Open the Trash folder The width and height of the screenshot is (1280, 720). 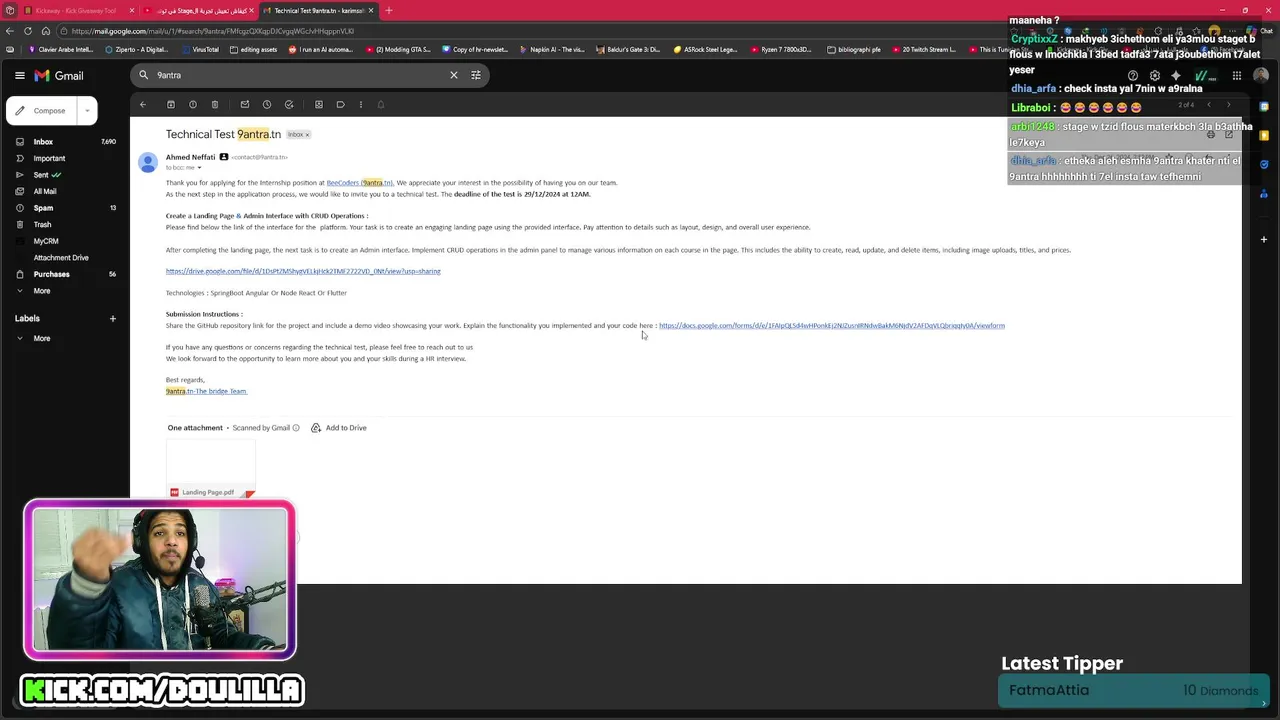click(x=65, y=224)
